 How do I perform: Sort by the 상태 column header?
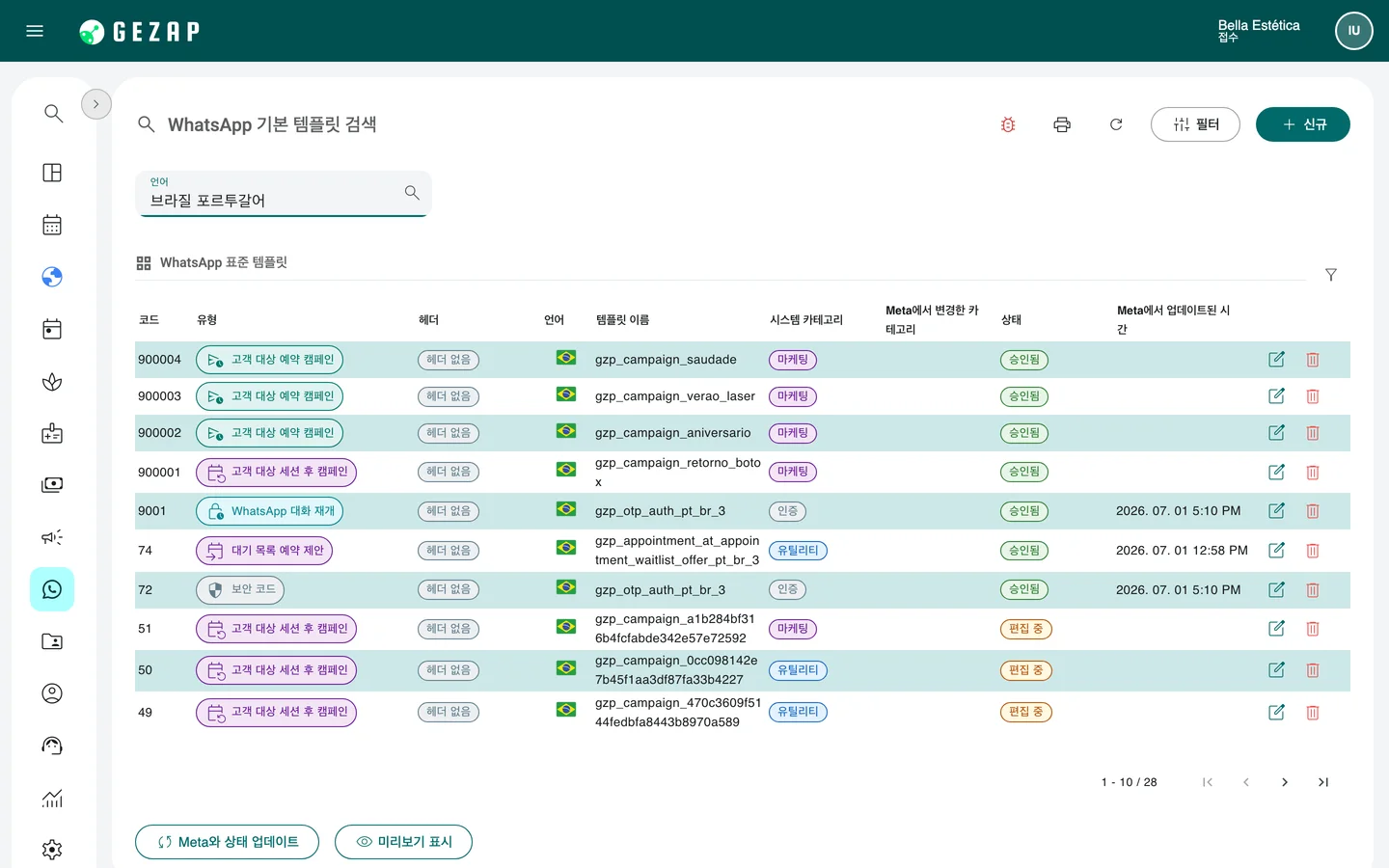click(x=1011, y=320)
